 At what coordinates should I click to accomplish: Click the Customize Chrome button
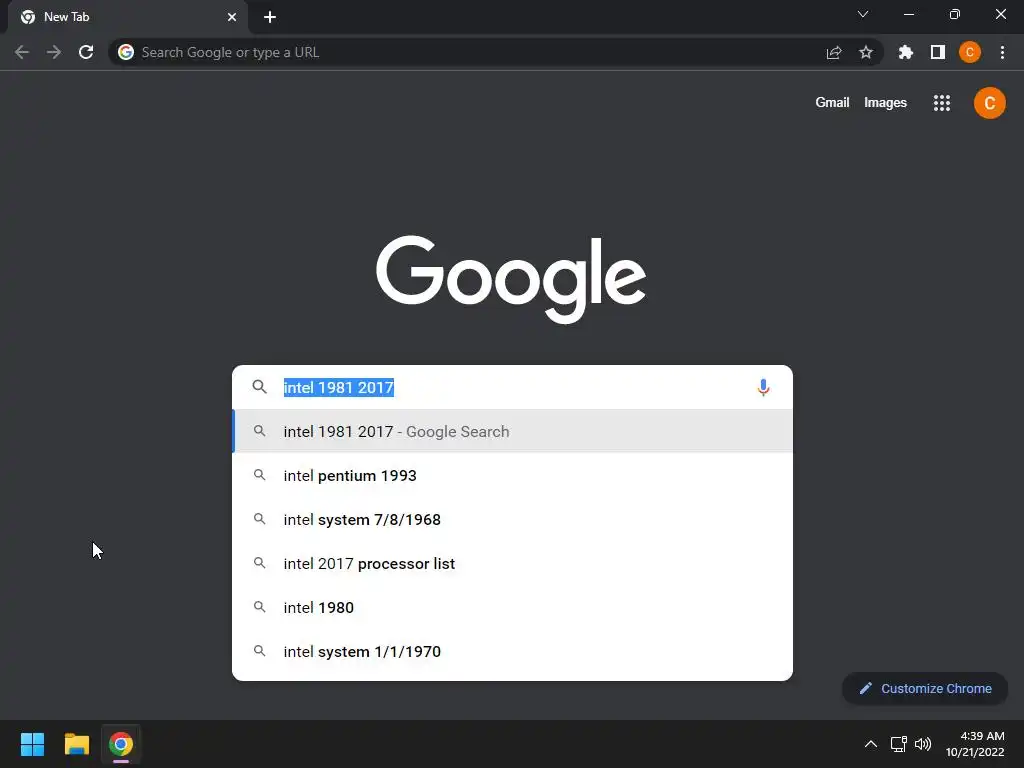[x=925, y=688]
